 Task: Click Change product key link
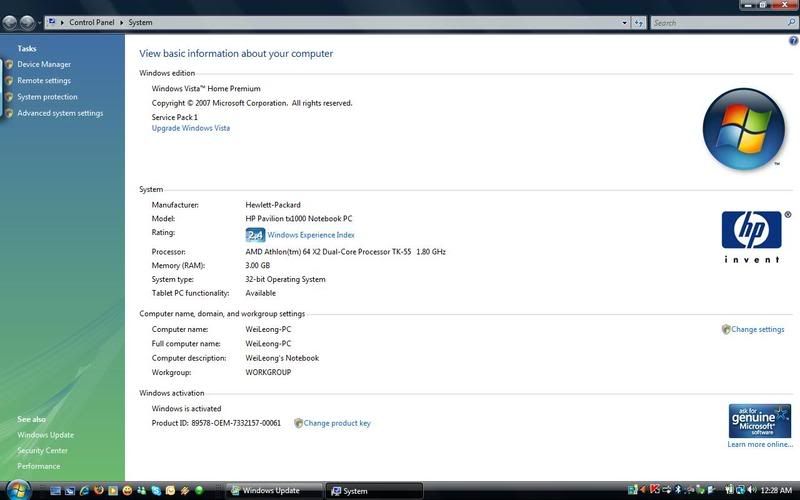click(x=336, y=423)
